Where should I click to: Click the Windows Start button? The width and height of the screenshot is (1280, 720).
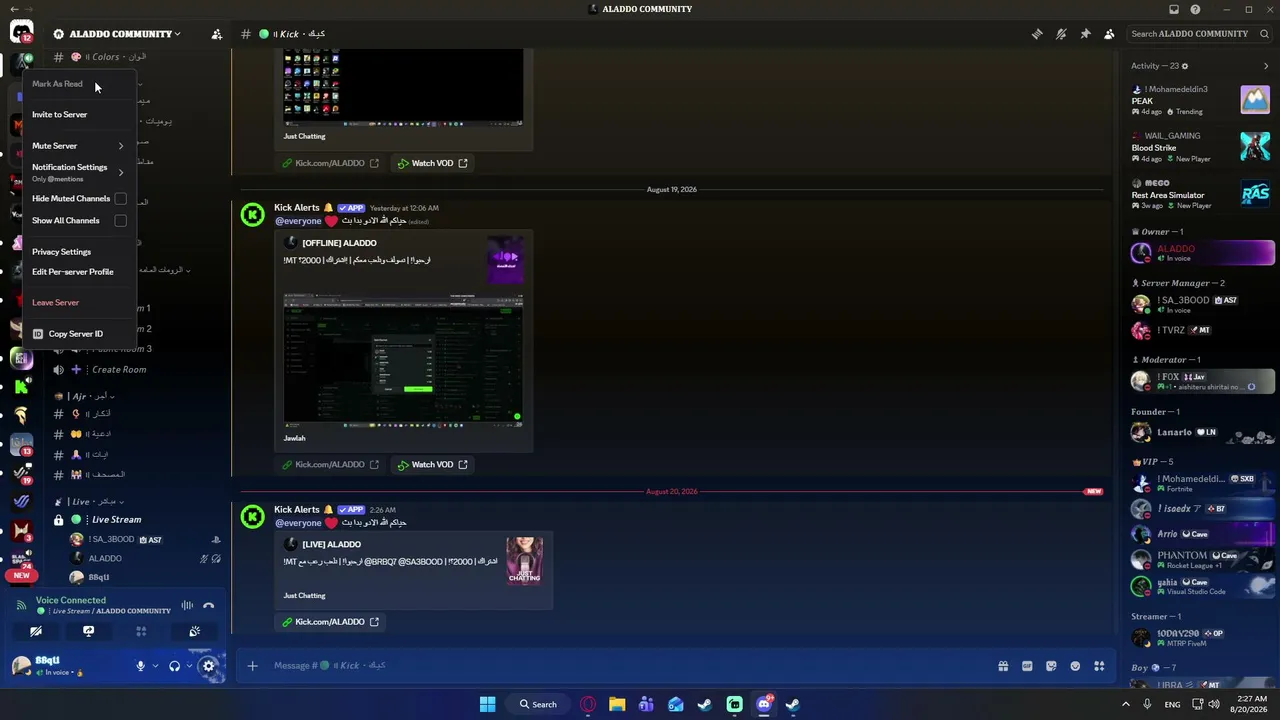(487, 704)
